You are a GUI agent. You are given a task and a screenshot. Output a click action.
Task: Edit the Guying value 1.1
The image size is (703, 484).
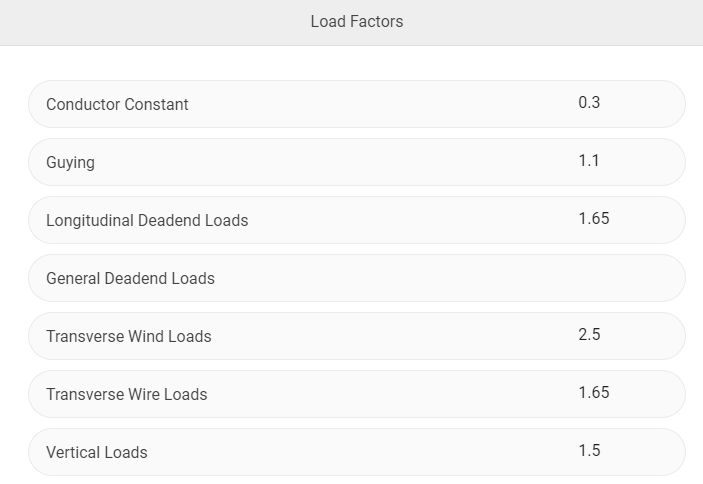tap(589, 160)
